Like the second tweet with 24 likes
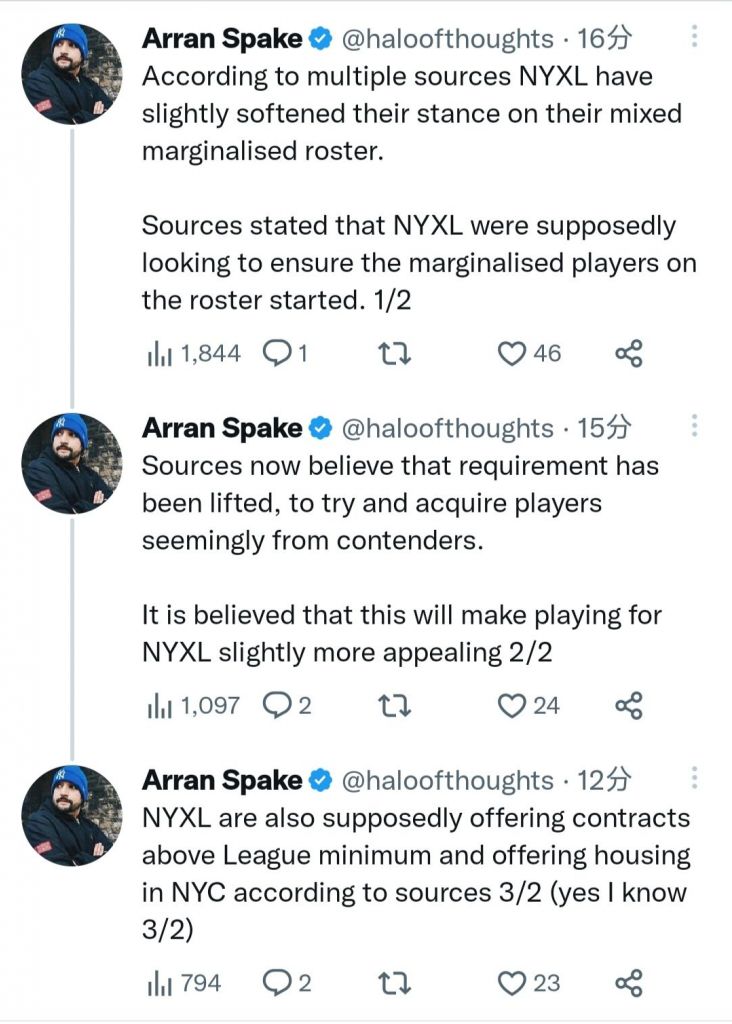 click(512, 706)
